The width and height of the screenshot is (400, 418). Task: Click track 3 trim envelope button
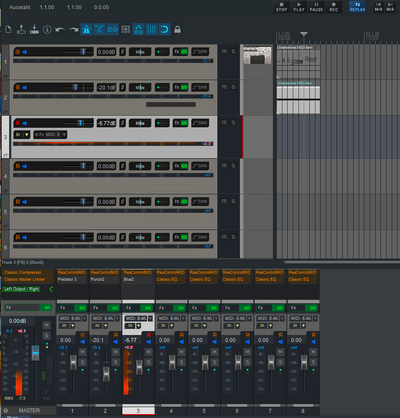200,123
